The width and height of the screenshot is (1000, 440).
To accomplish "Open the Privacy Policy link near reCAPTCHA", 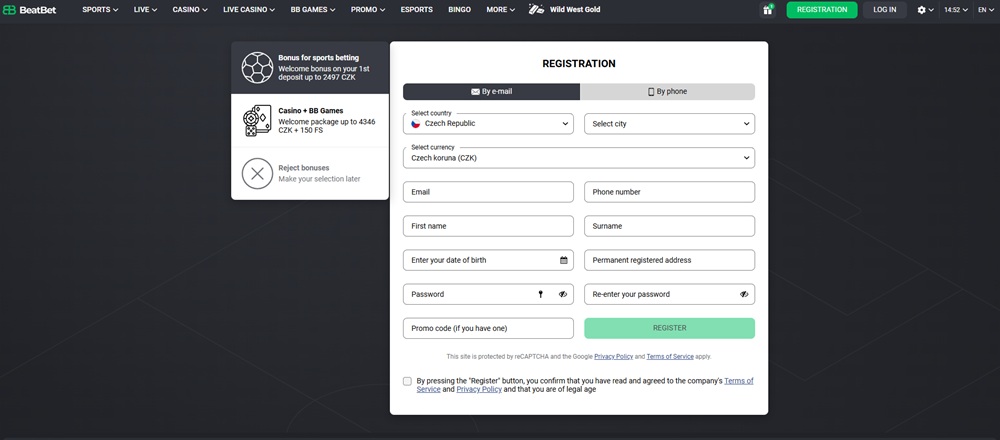I will [613, 356].
